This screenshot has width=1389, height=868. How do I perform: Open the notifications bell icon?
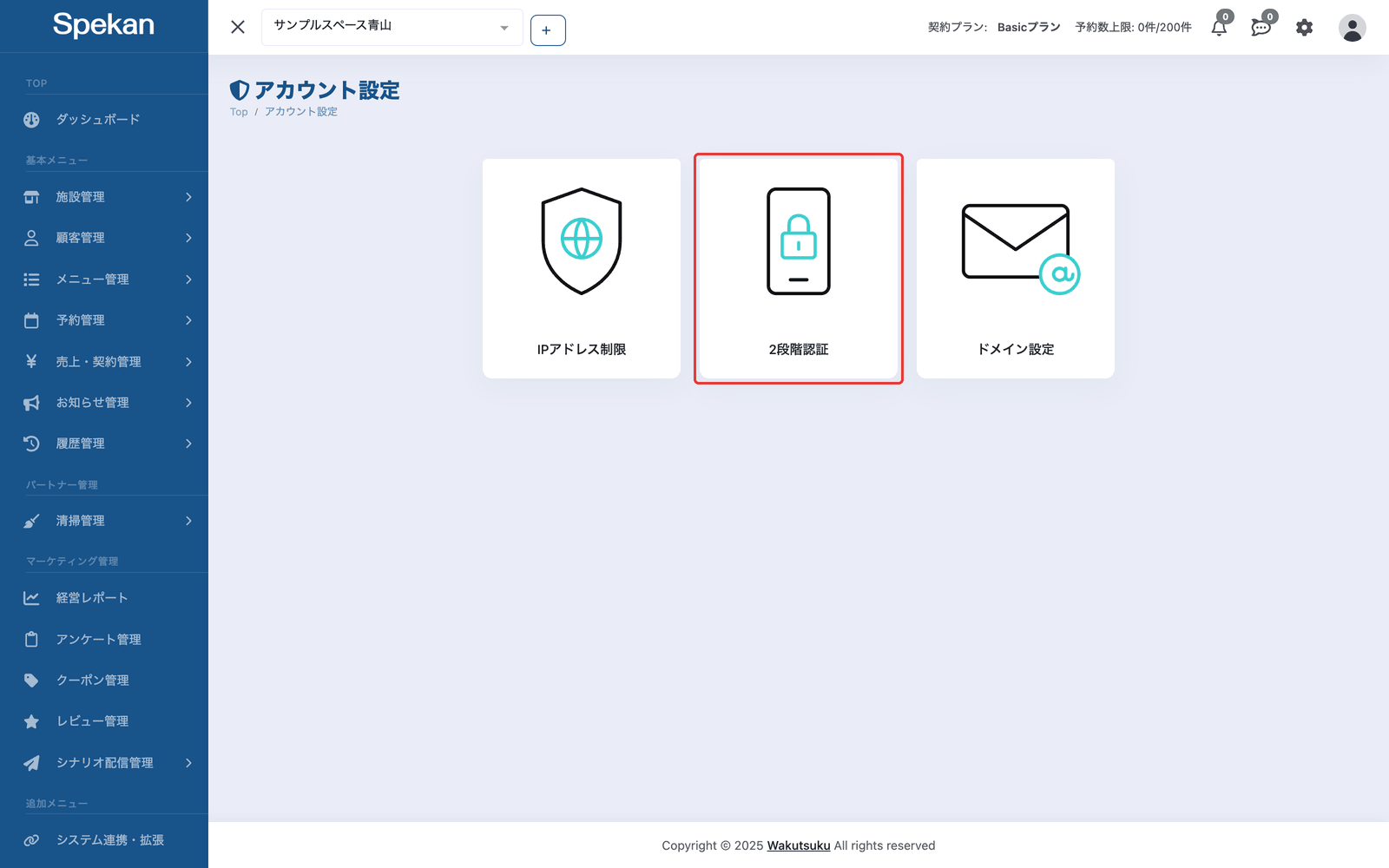pos(1219,28)
